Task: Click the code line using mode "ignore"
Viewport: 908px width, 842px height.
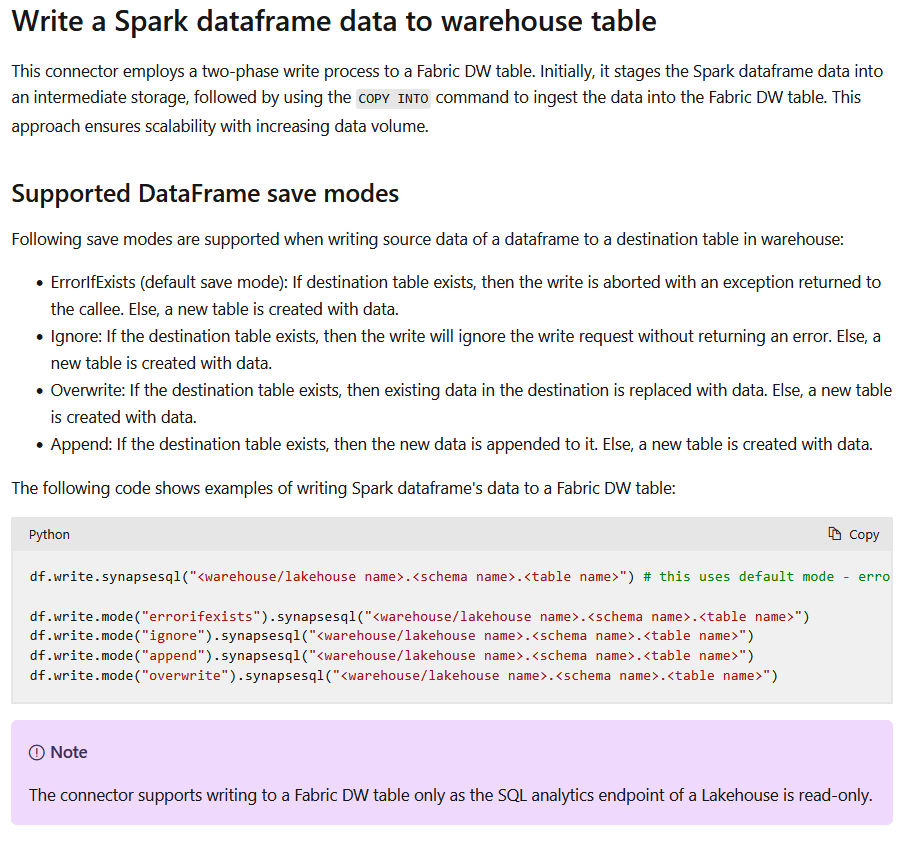Action: 391,636
